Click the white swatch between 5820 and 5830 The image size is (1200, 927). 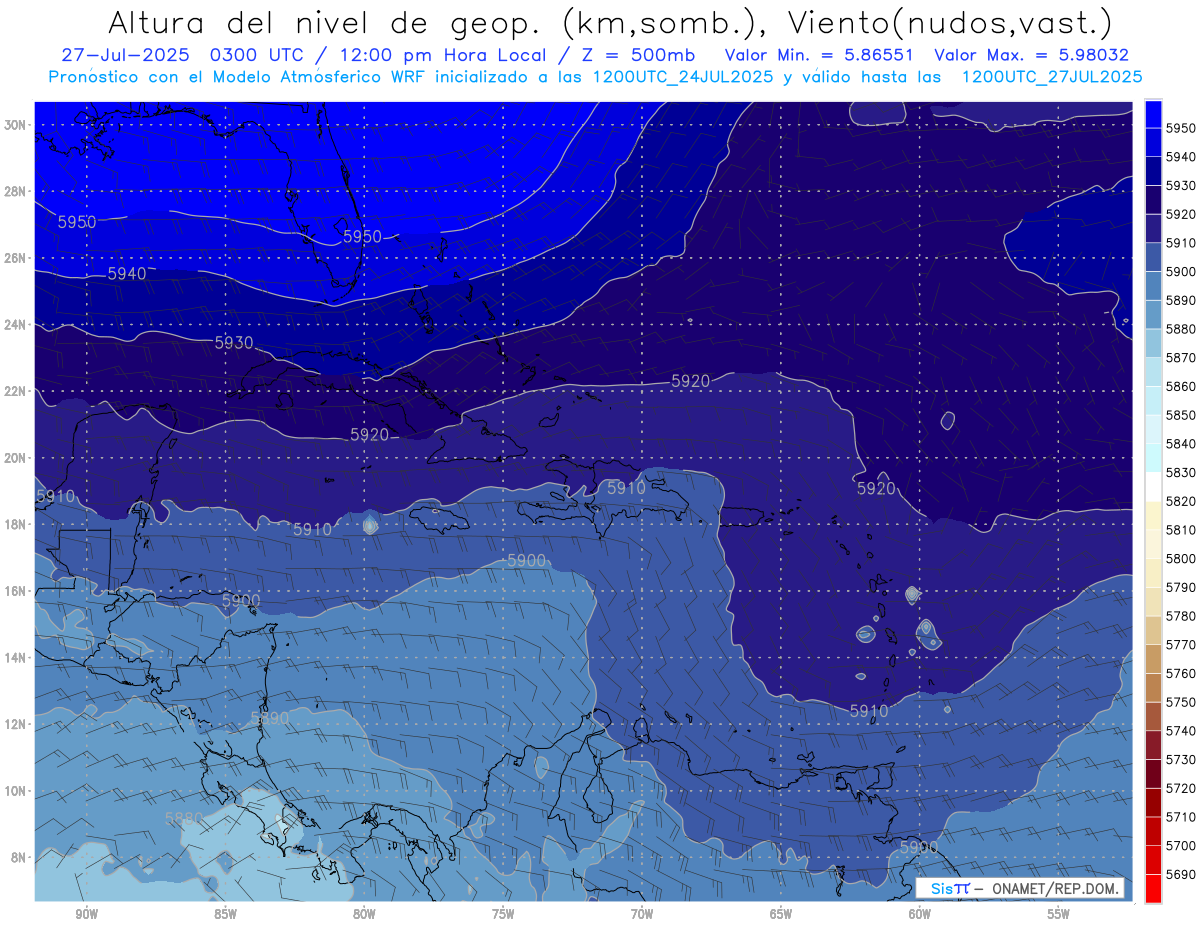click(x=1153, y=487)
